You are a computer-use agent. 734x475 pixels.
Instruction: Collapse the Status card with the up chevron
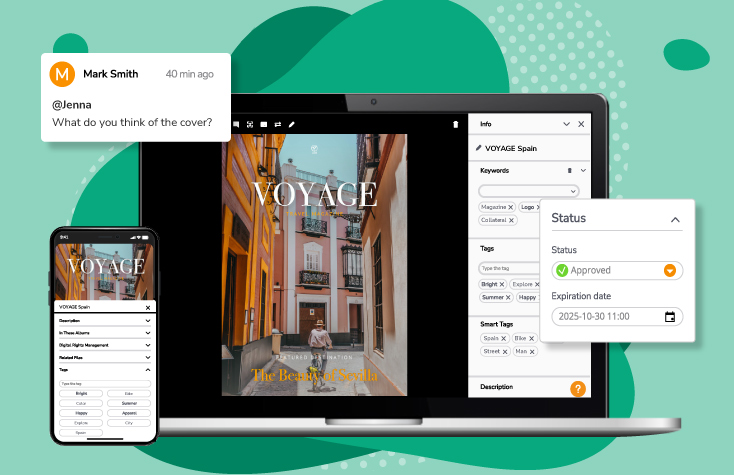675,219
